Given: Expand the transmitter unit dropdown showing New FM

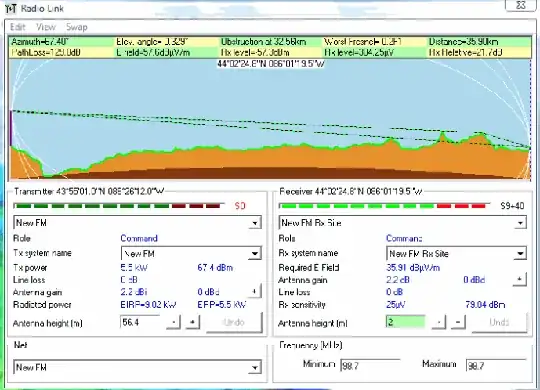Looking at the screenshot, I should (255, 223).
